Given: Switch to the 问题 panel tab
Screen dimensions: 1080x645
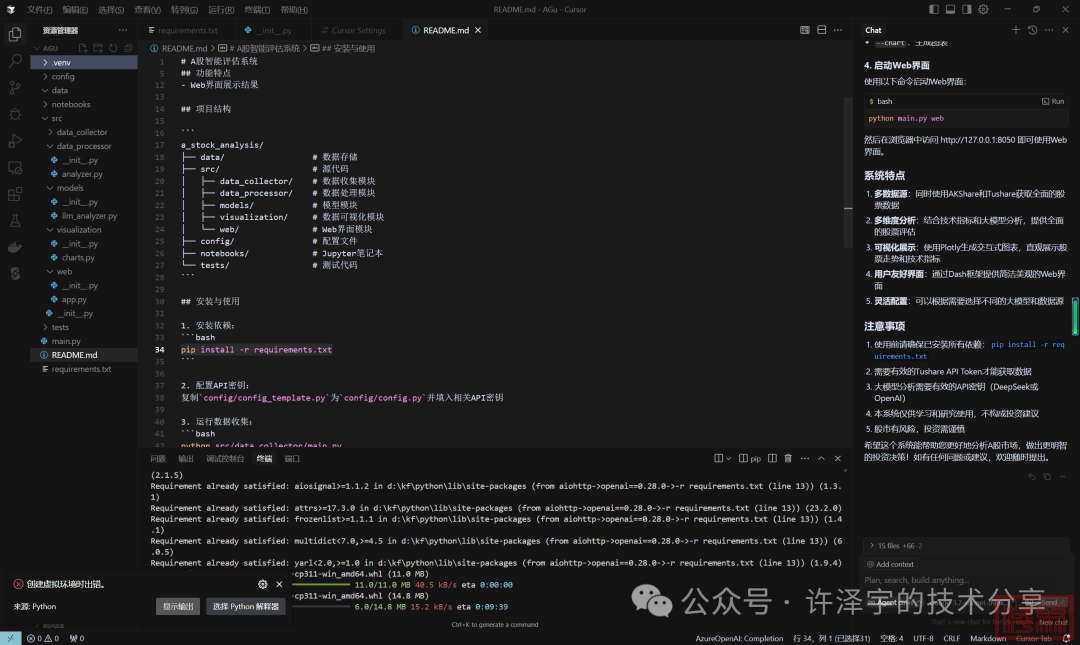Looking at the screenshot, I should click(x=158, y=459).
